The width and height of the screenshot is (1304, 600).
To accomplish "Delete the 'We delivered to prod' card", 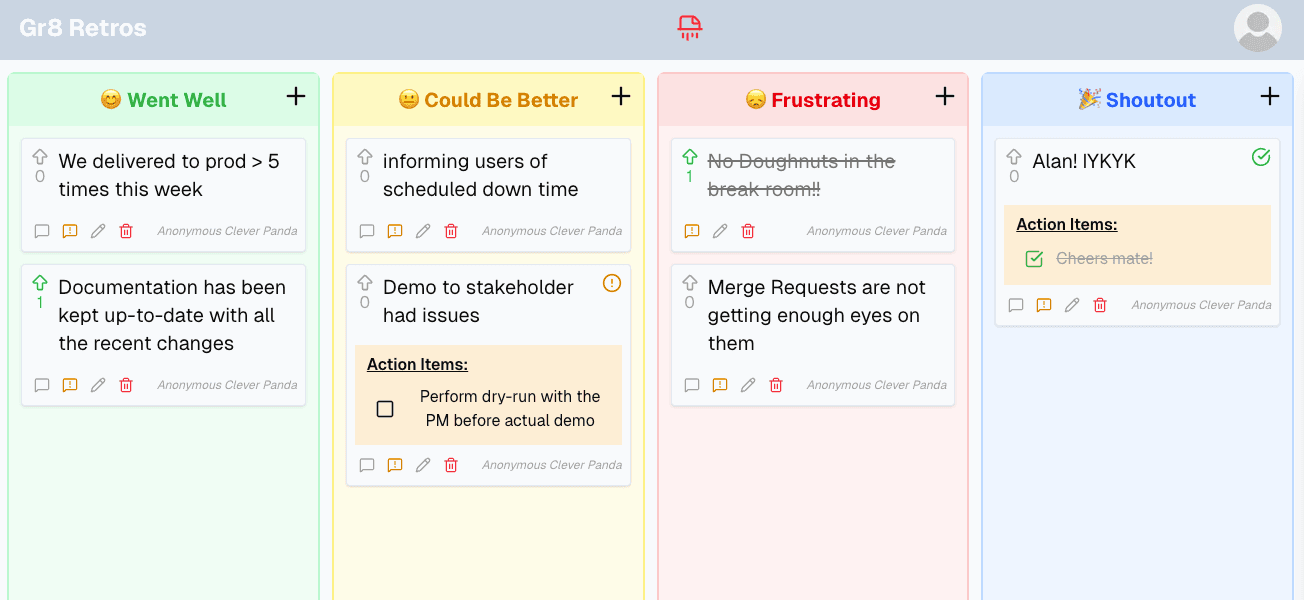I will point(126,231).
